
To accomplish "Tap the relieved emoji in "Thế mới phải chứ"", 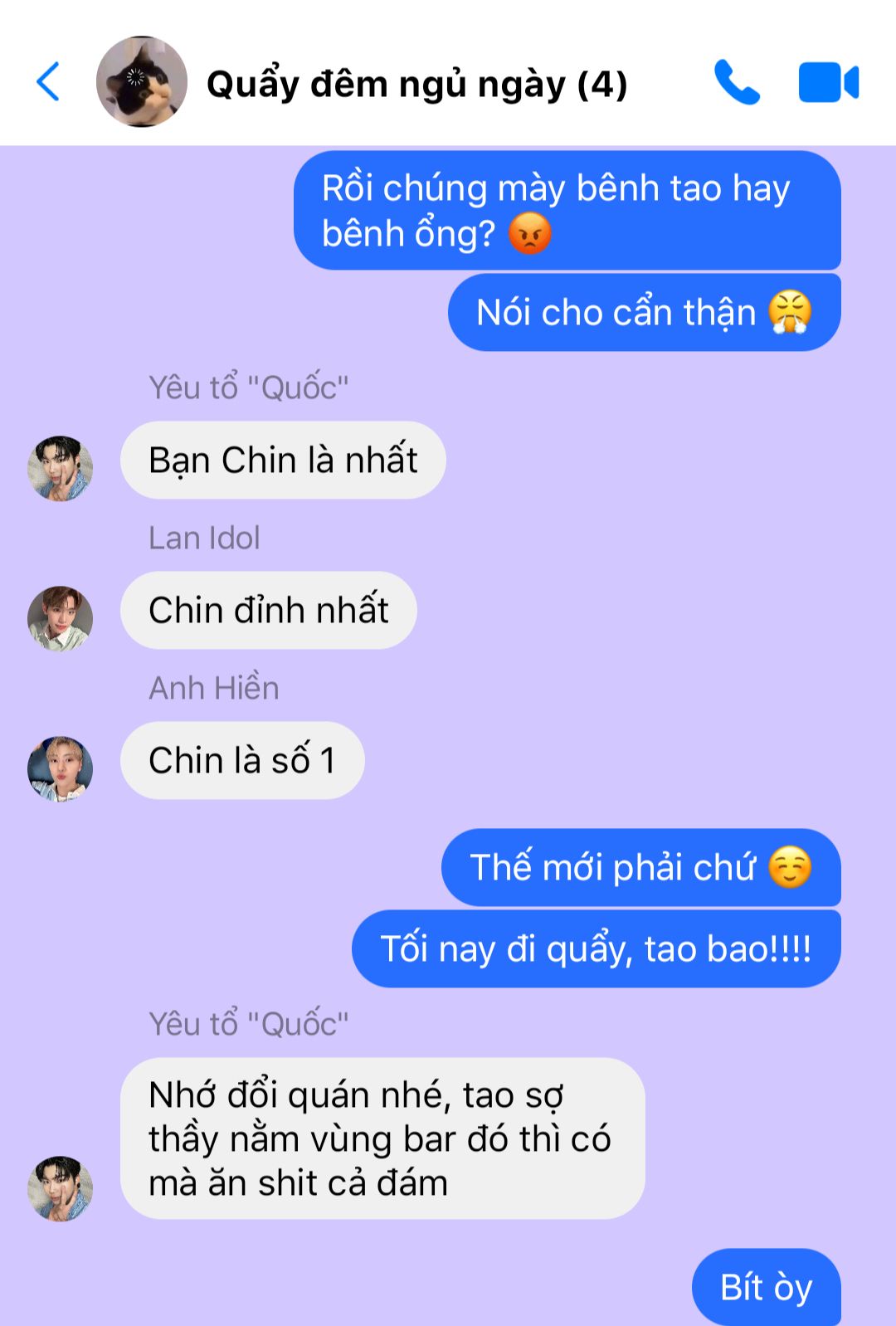I will (790, 868).
